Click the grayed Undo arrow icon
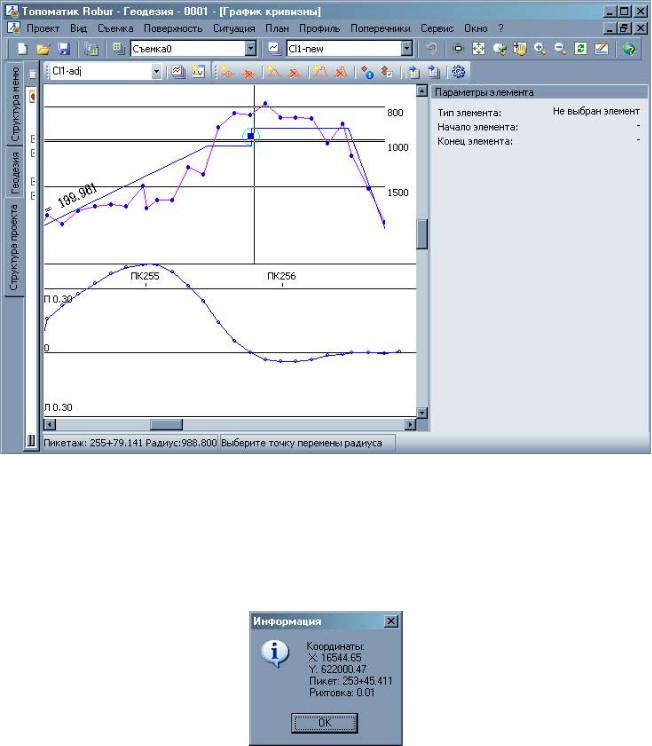The width and height of the screenshot is (652, 746). click(431, 49)
